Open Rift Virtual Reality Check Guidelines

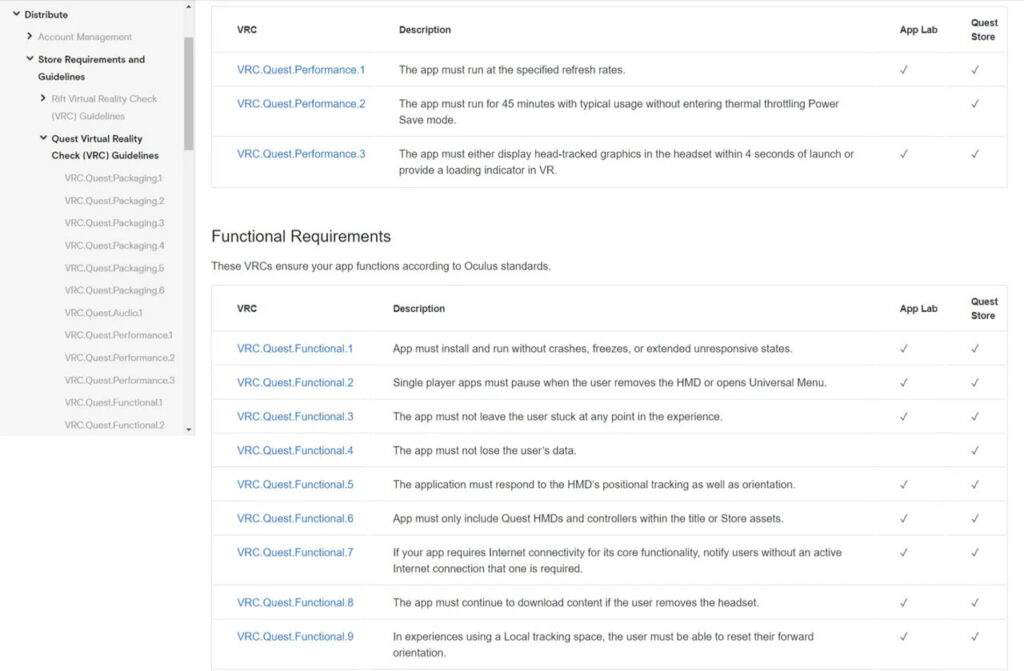point(104,107)
